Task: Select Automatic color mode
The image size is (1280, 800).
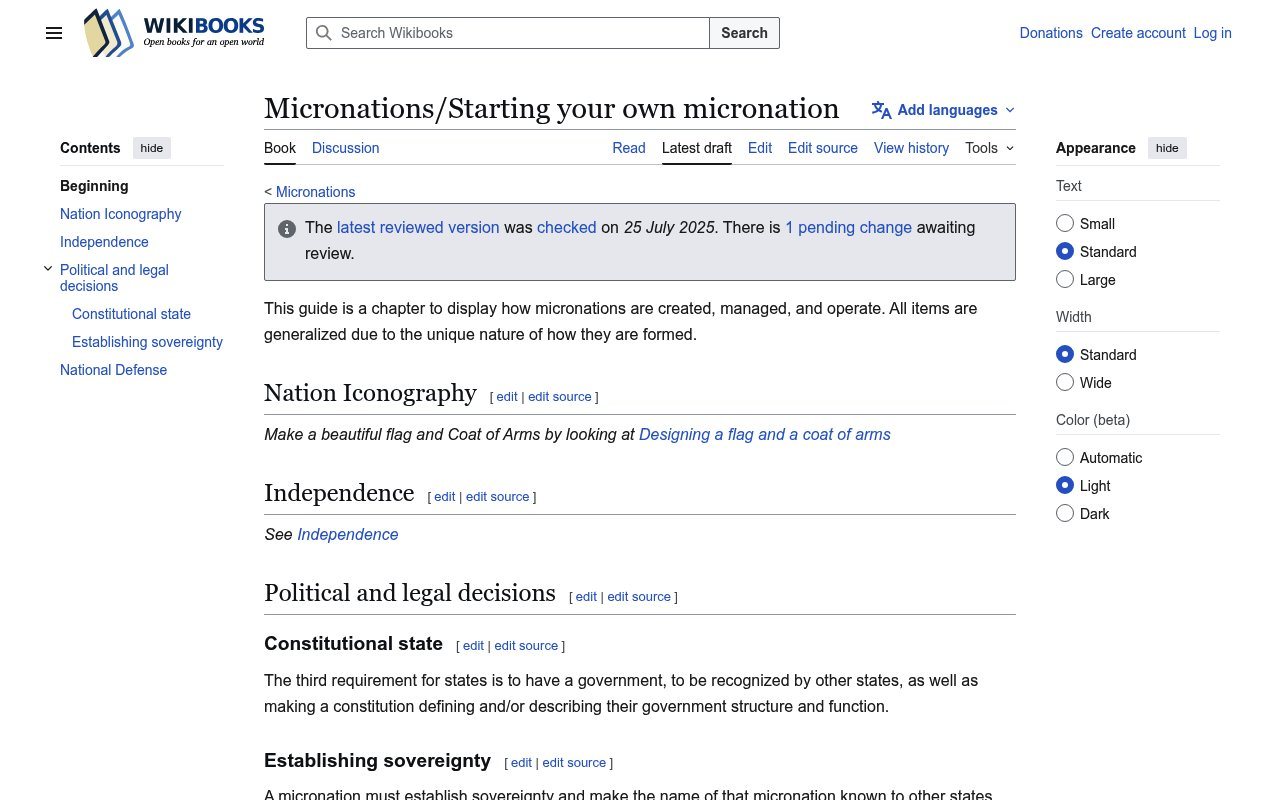Action: point(1065,458)
